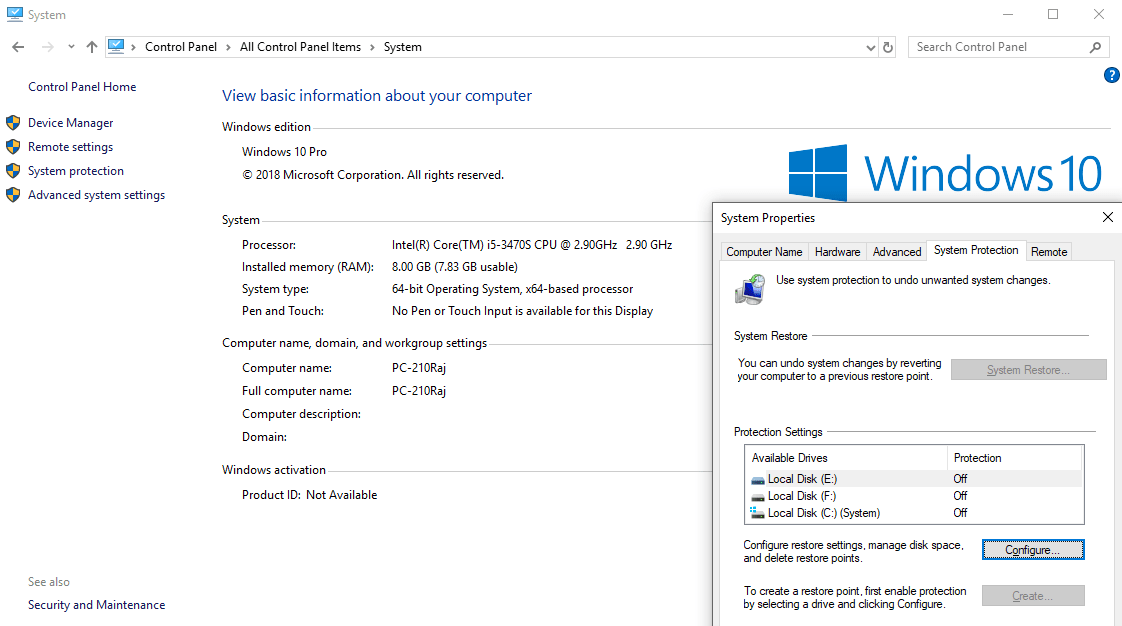Switch to the Advanced tab

897,252
